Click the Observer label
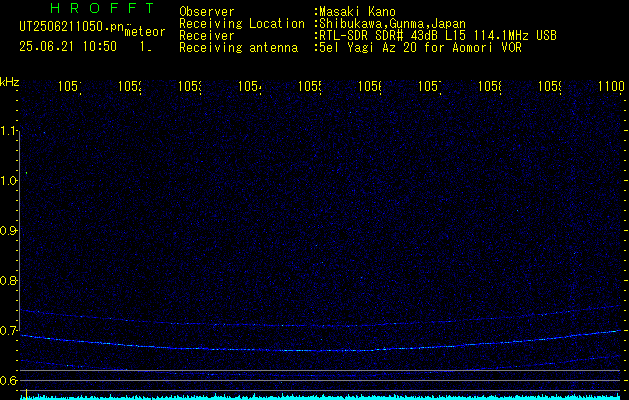The image size is (629, 400). [x=207, y=12]
